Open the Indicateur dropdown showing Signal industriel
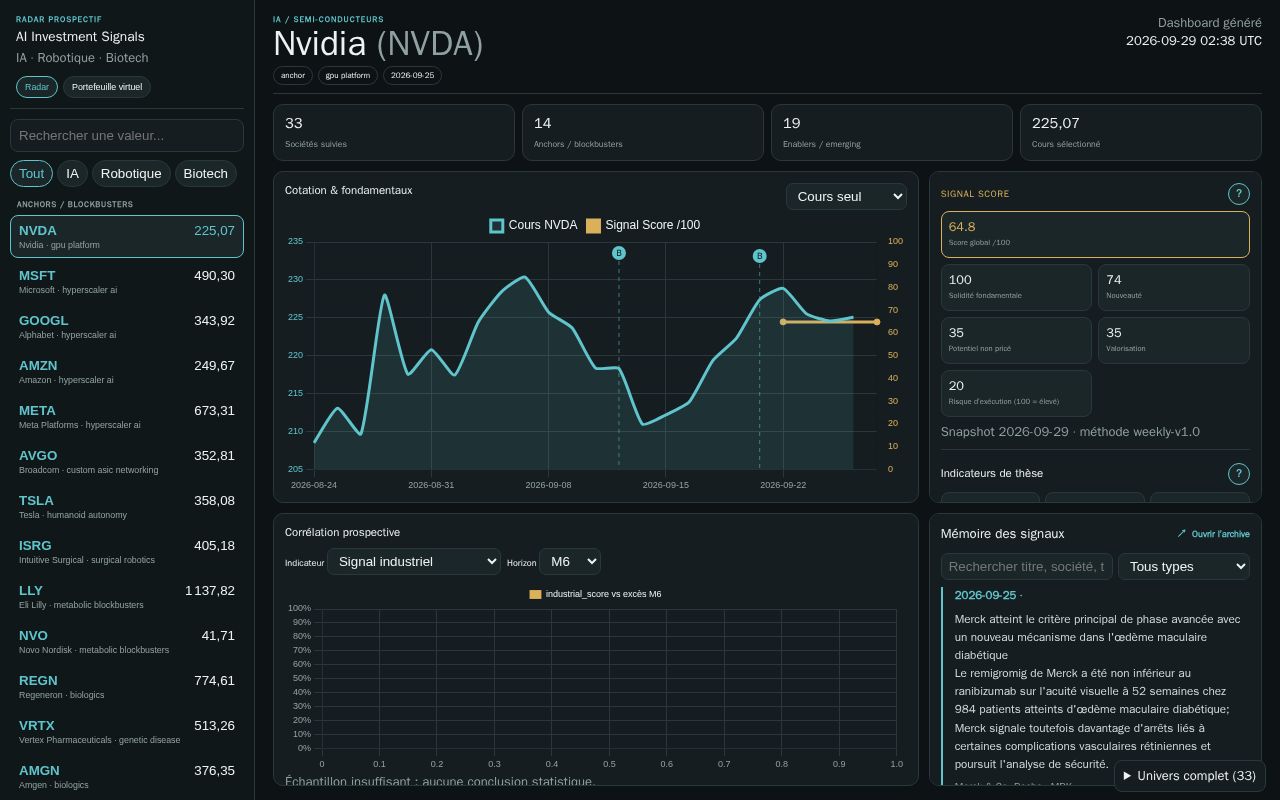Screen dimensions: 1280x800 [414, 562]
